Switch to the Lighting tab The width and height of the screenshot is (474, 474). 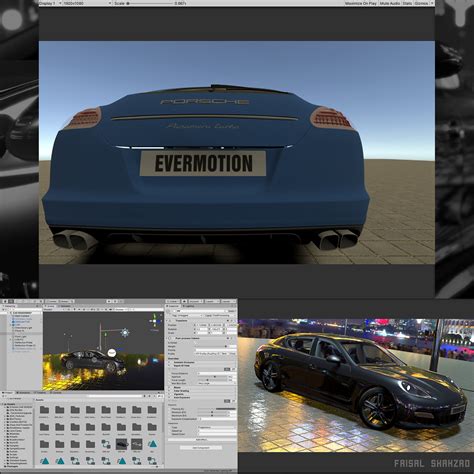tap(188, 306)
